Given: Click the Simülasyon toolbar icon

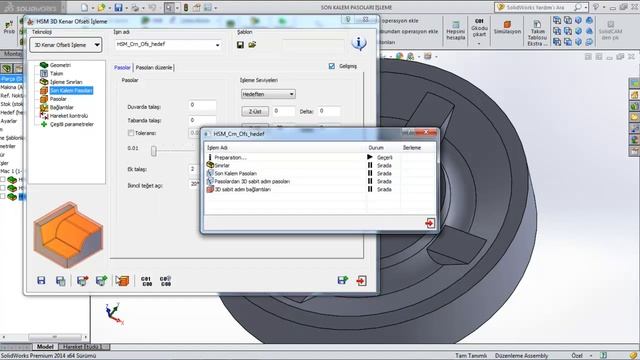Looking at the screenshot, I should pos(507,28).
